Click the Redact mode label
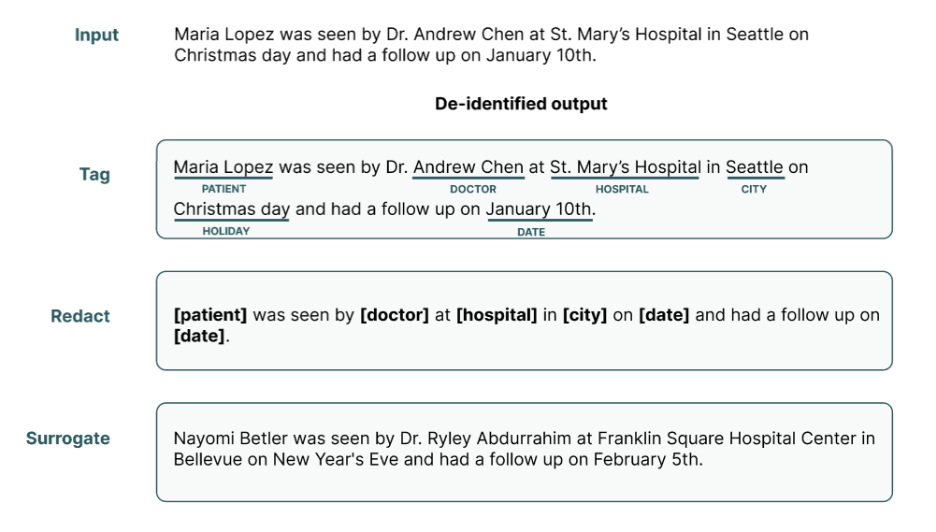The width and height of the screenshot is (936, 532). 80,316
